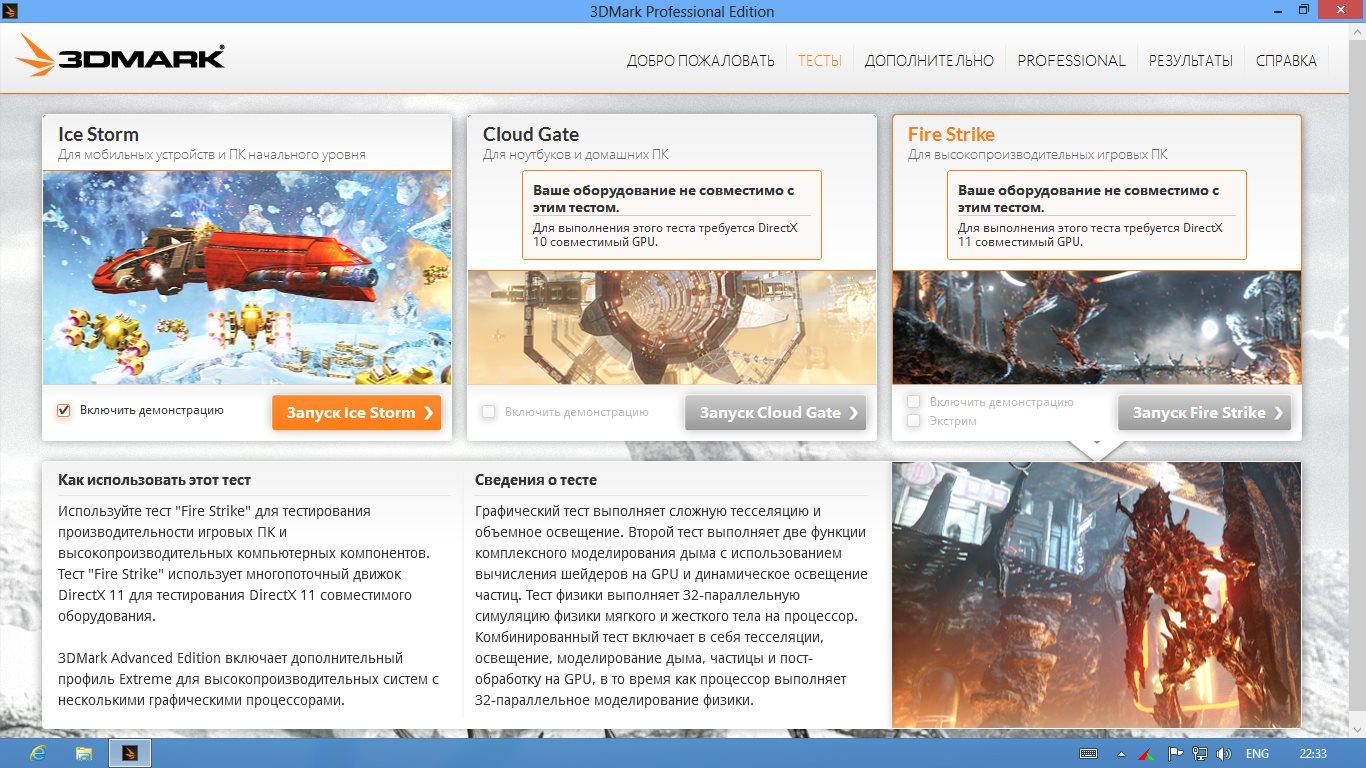Select the 3DMark taskbar button
The width and height of the screenshot is (1366, 768).
[130, 753]
